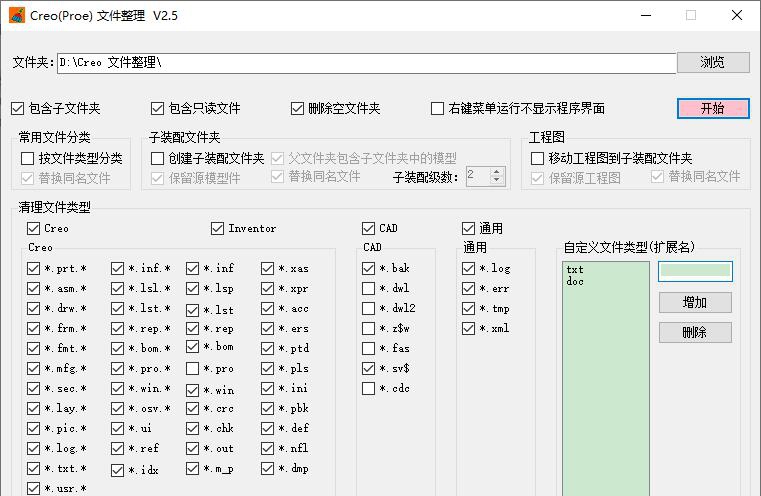This screenshot has height=496, width=761.
Task: Toggle *.err 通用 checkbox
Action: (468, 288)
